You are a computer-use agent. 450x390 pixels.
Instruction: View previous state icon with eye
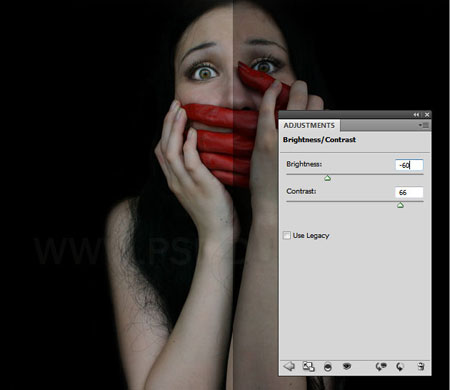[381, 367]
